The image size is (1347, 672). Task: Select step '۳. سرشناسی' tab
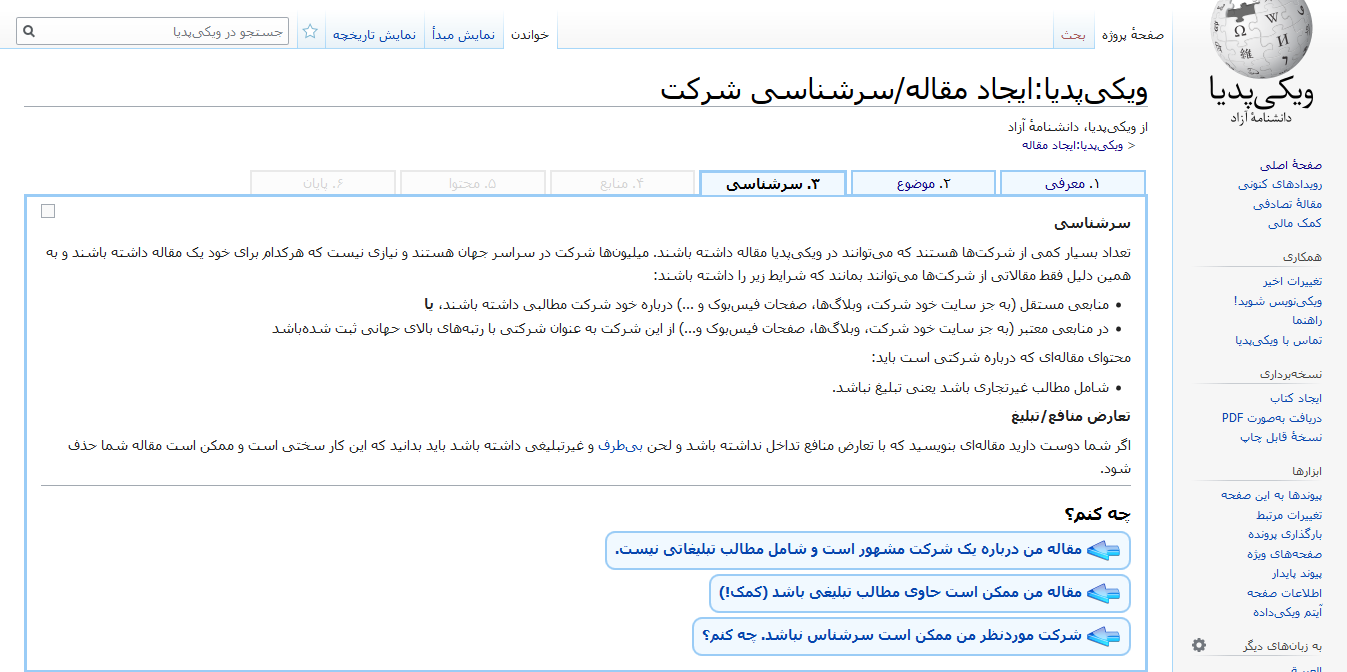773,184
